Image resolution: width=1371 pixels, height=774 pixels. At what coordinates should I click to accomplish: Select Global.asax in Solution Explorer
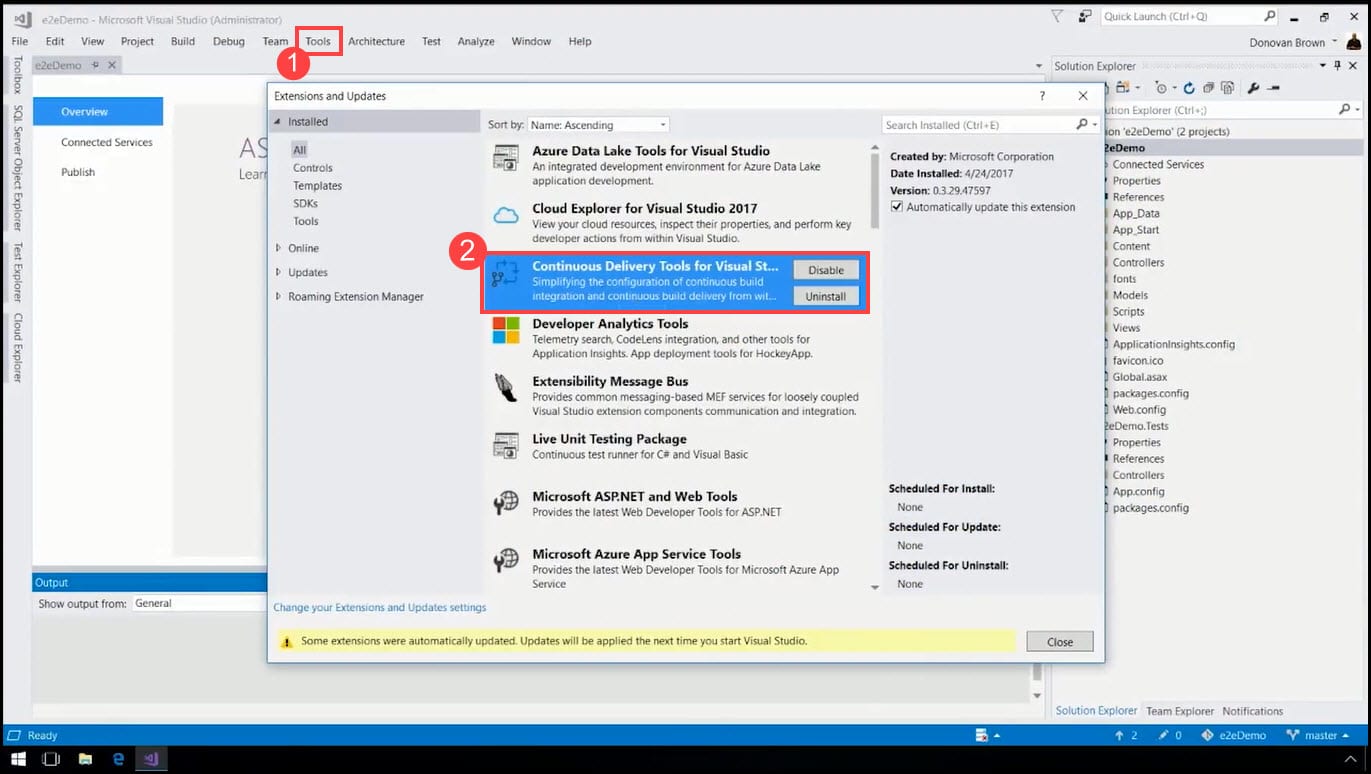(x=1140, y=377)
